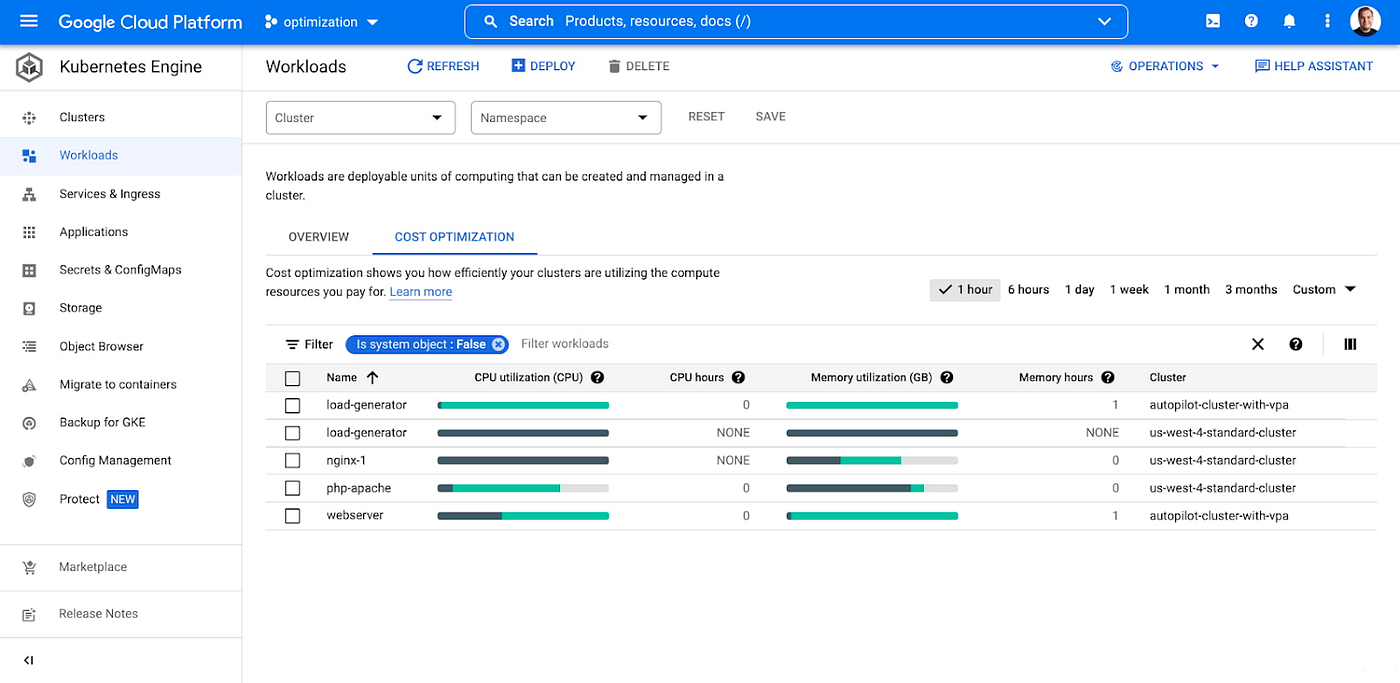Click the Memory utilization help icon
The image size is (1400, 683).
[947, 378]
